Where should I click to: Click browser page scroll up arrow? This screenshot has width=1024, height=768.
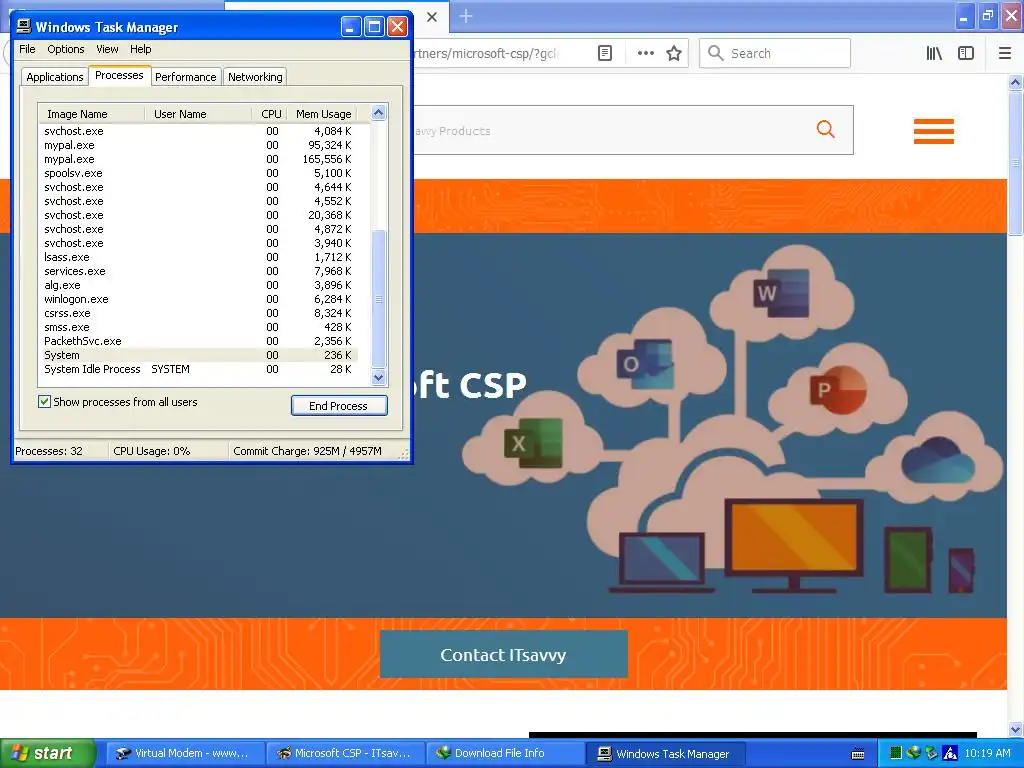point(1015,82)
